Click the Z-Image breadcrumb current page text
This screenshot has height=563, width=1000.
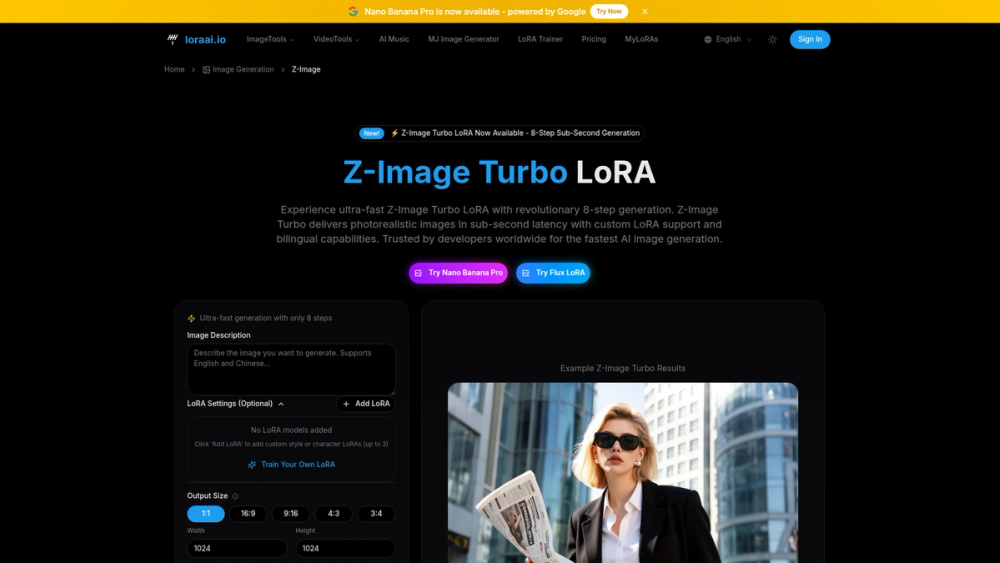(306, 69)
